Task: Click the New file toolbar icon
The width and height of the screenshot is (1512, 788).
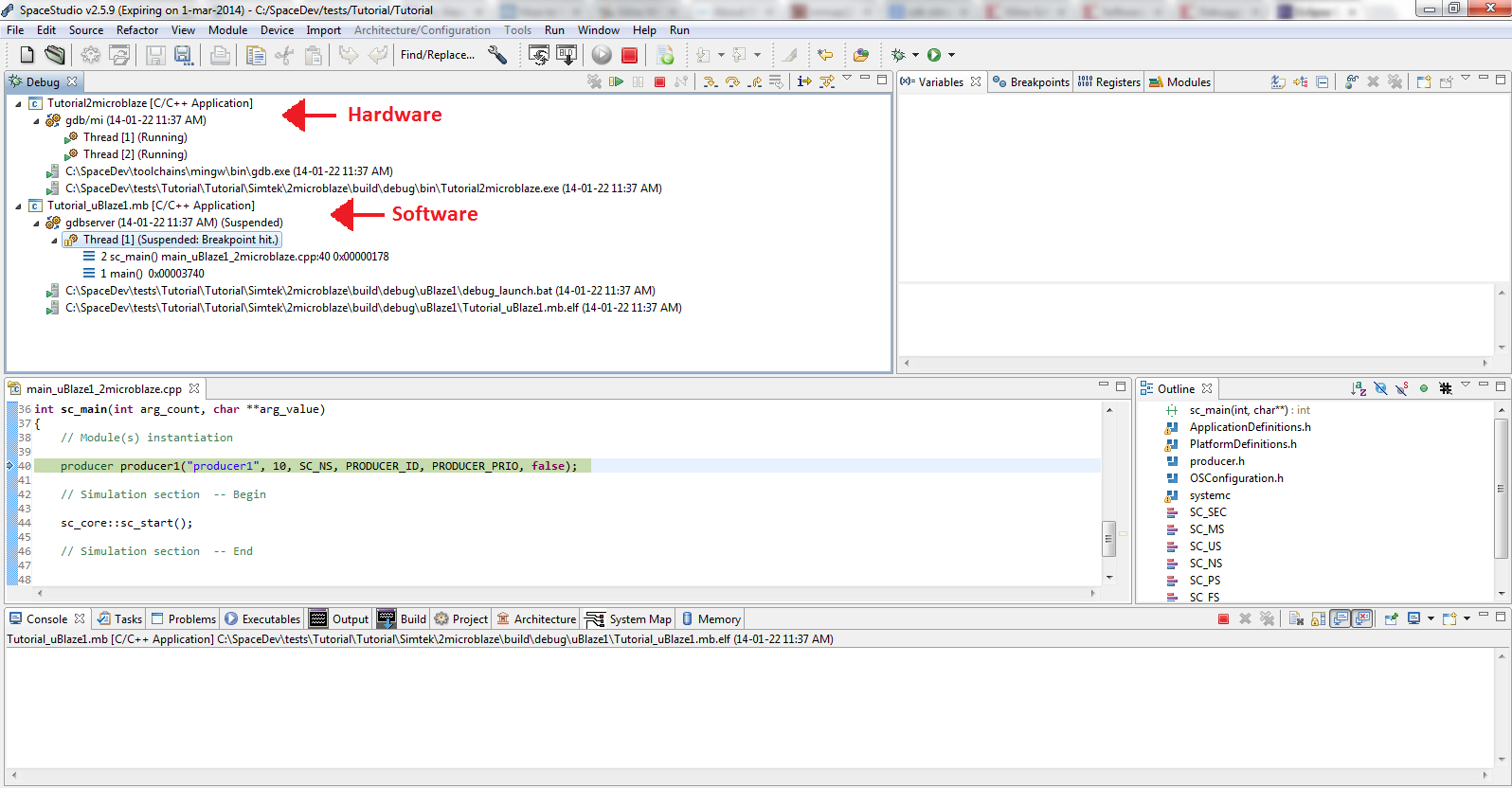Action: (27, 55)
